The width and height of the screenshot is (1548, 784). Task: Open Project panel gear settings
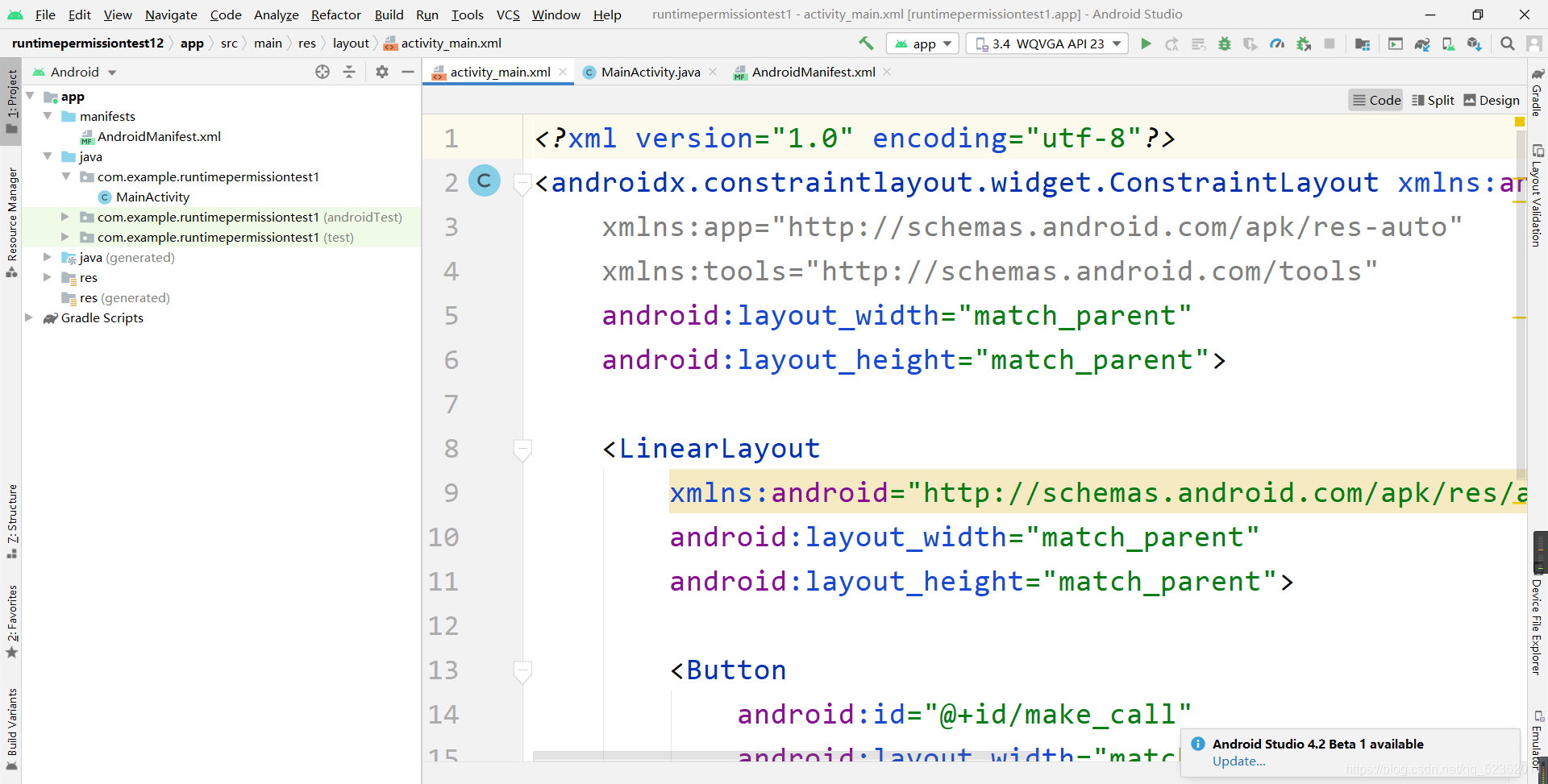tap(382, 72)
